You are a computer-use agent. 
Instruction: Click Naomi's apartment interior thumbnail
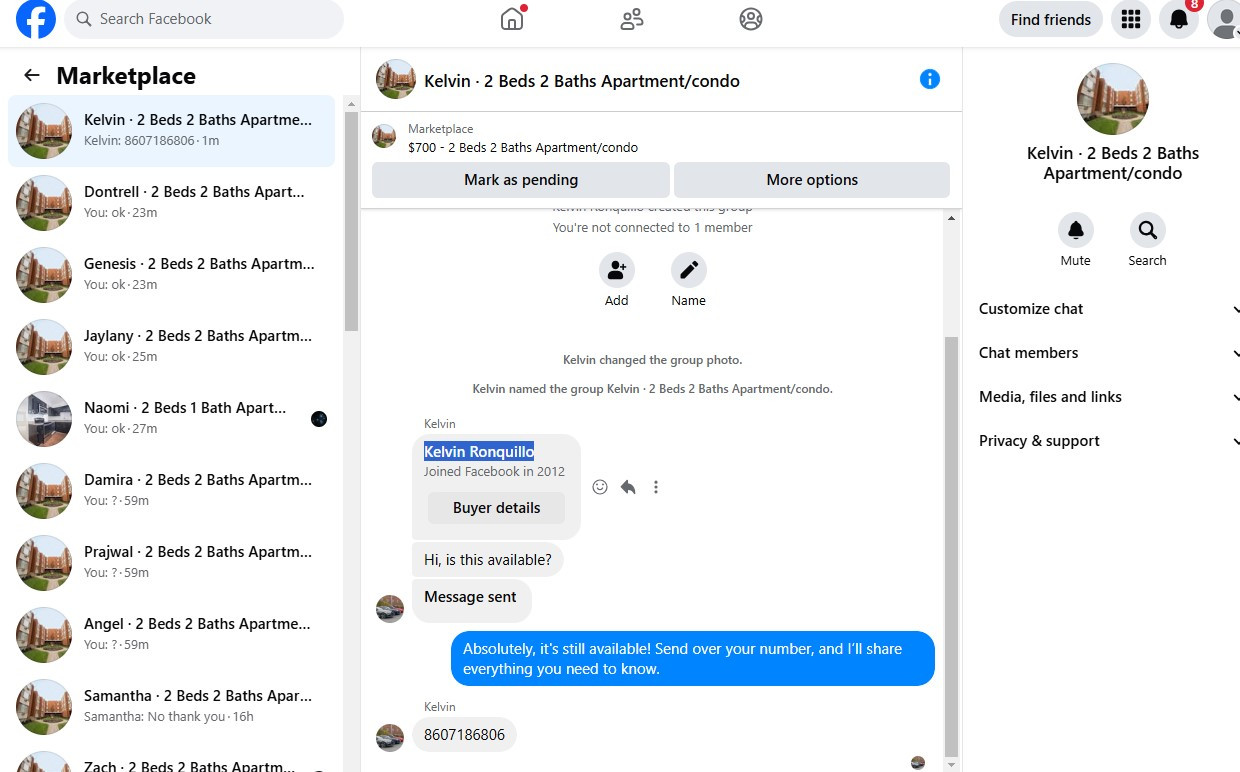(44, 419)
